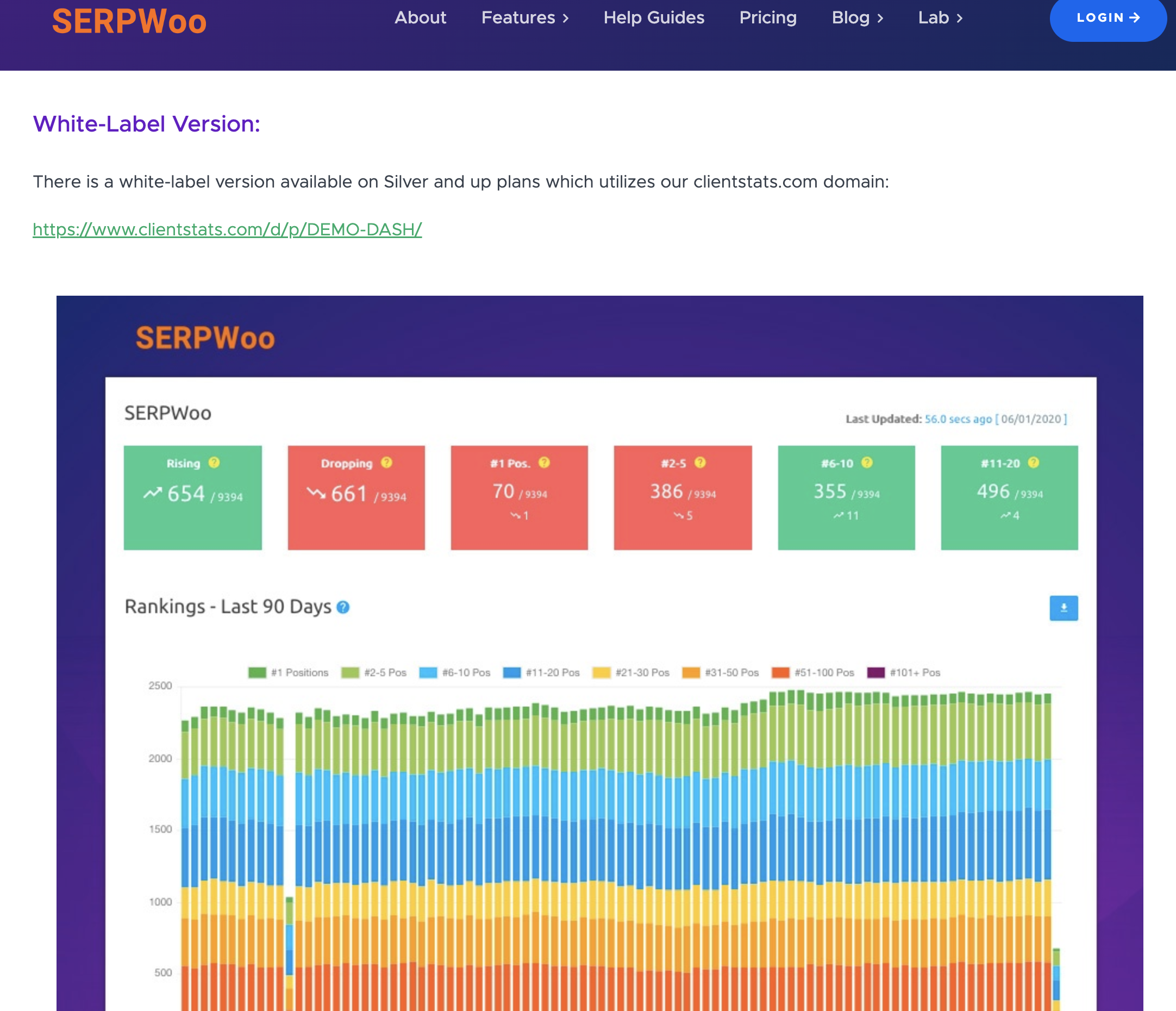Click the LOGIN button
The width and height of the screenshot is (1176, 1011).
1108,18
